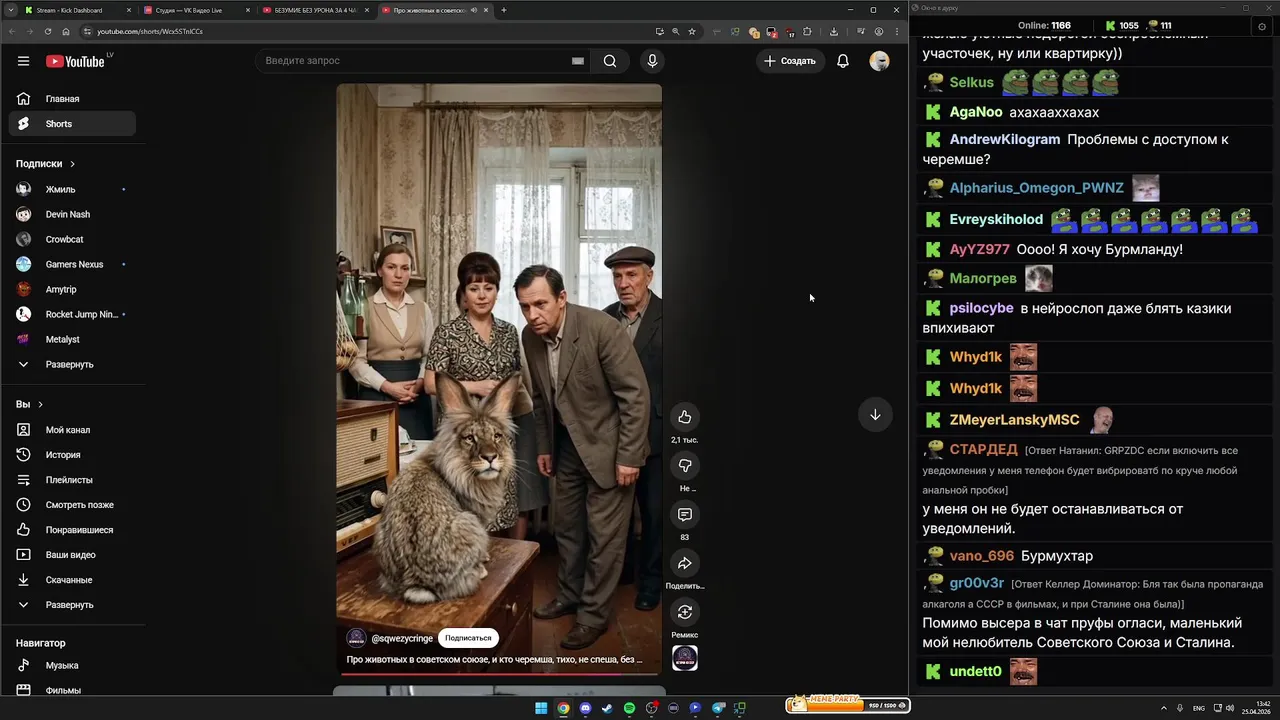Open a new browser tab
1280x720 pixels.
[x=503, y=10]
